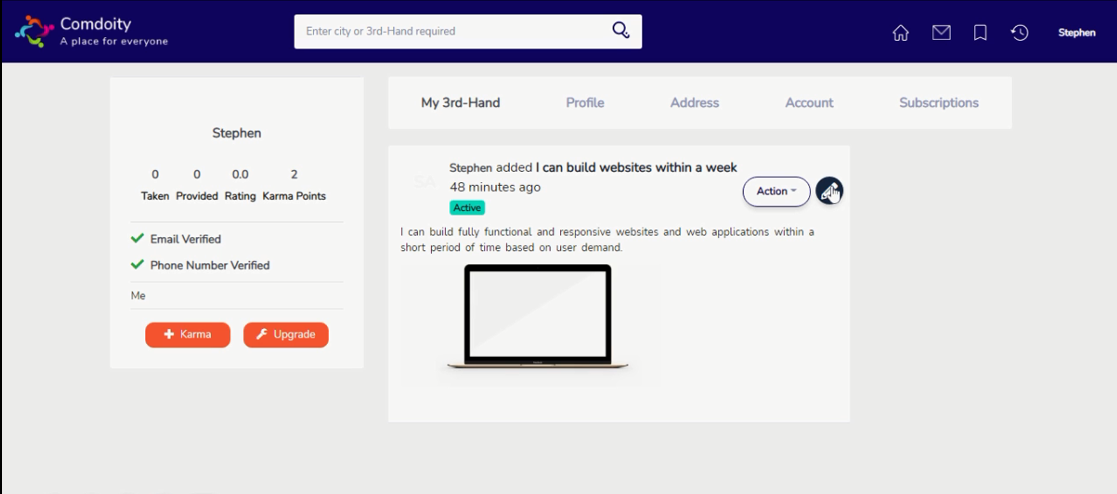Click the laptop listing image
This screenshot has width=1117, height=494.
click(x=538, y=318)
